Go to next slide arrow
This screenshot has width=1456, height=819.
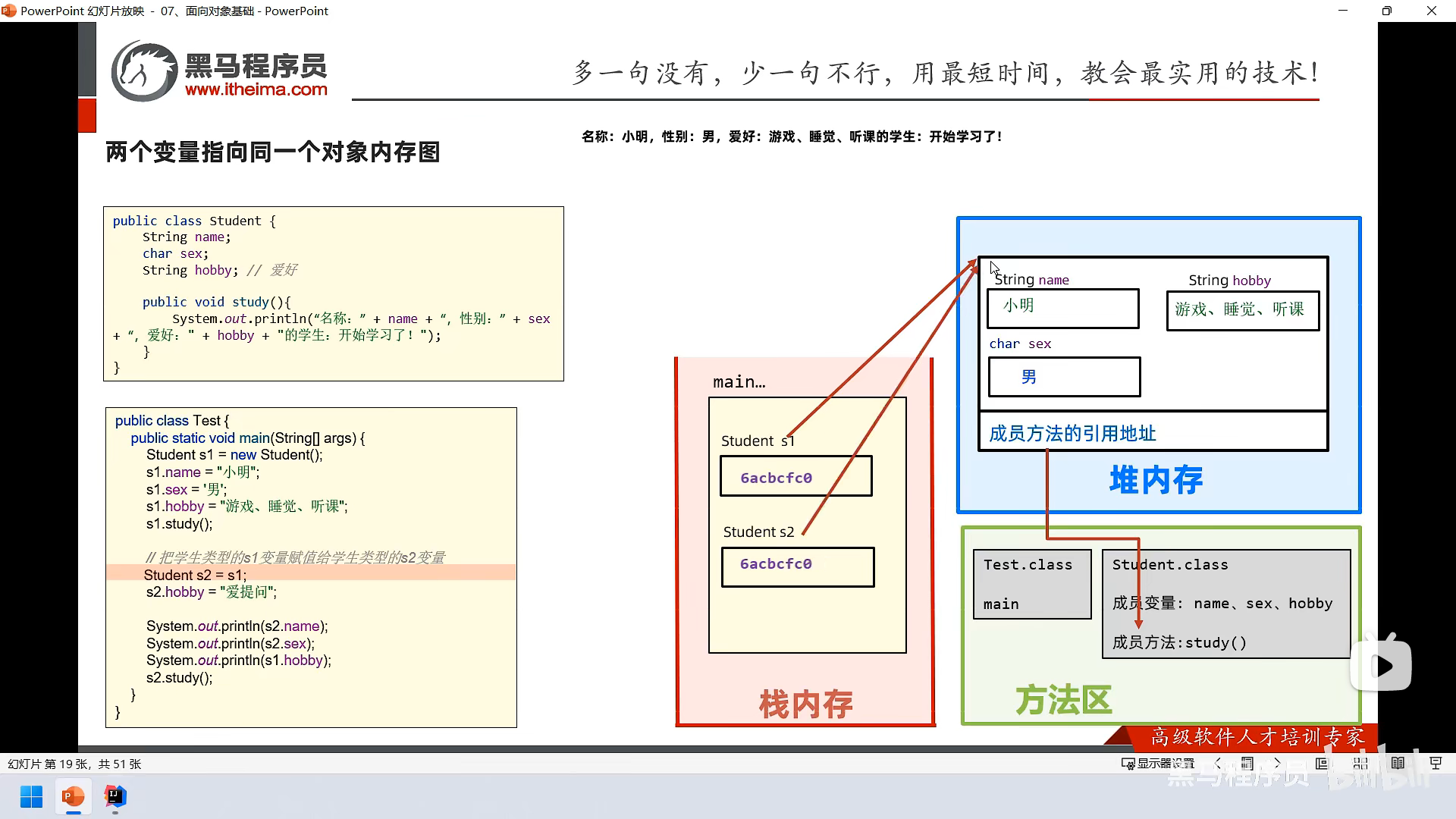(x=1277, y=764)
